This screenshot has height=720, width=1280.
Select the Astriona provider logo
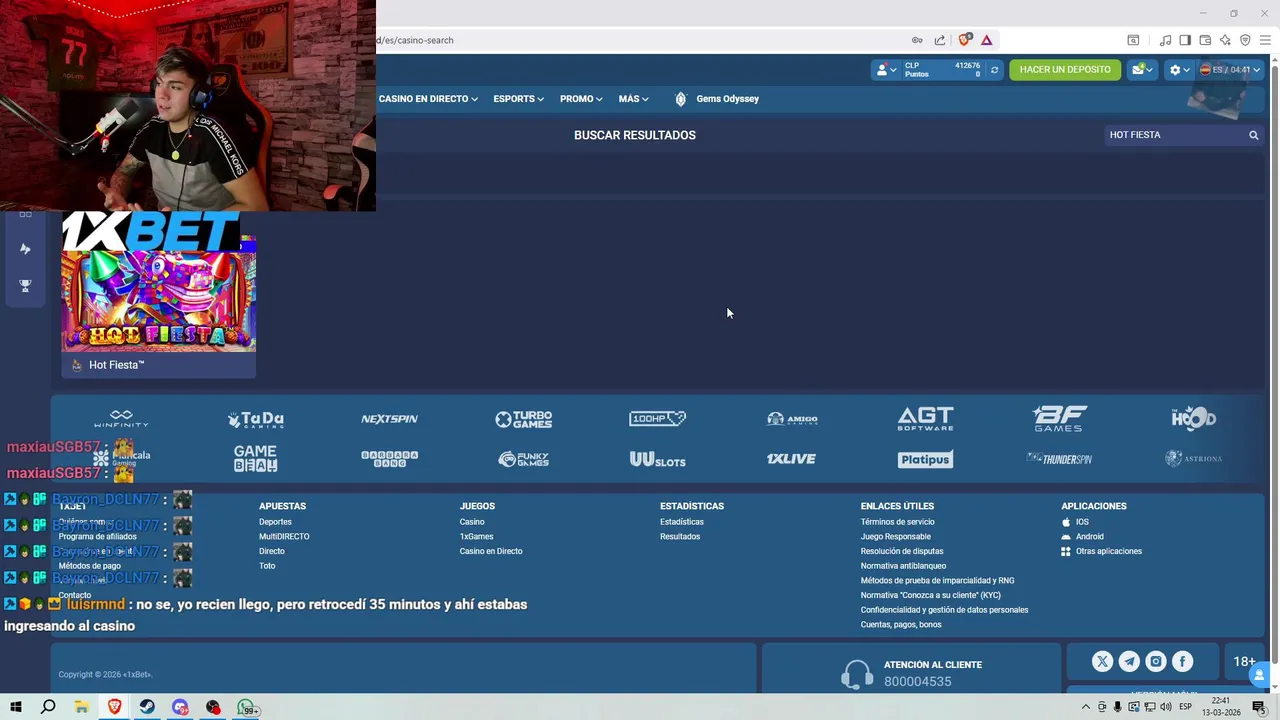pos(1193,459)
